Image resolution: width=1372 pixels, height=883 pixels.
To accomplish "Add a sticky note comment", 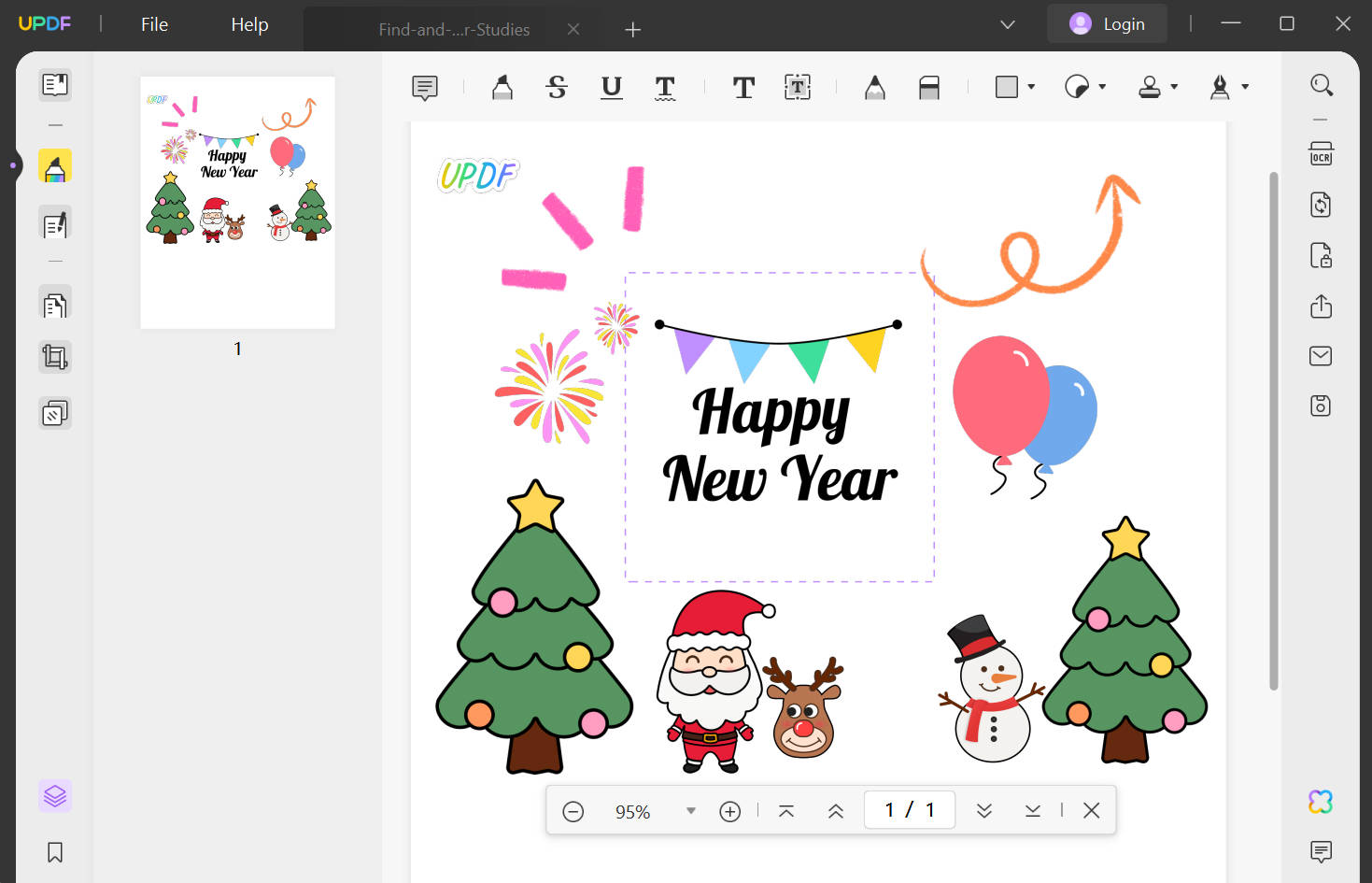I will (425, 88).
